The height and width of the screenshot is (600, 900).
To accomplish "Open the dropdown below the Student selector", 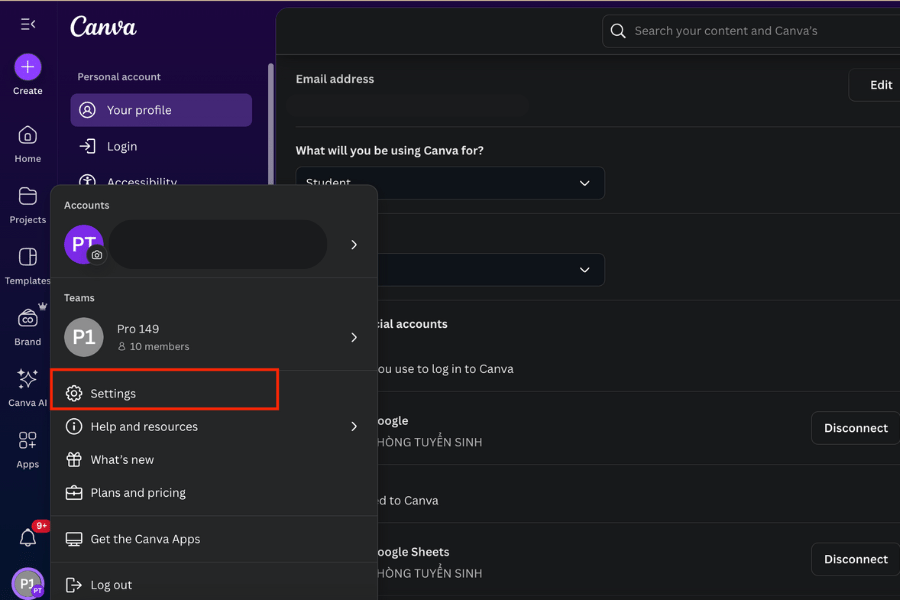I will [491, 270].
